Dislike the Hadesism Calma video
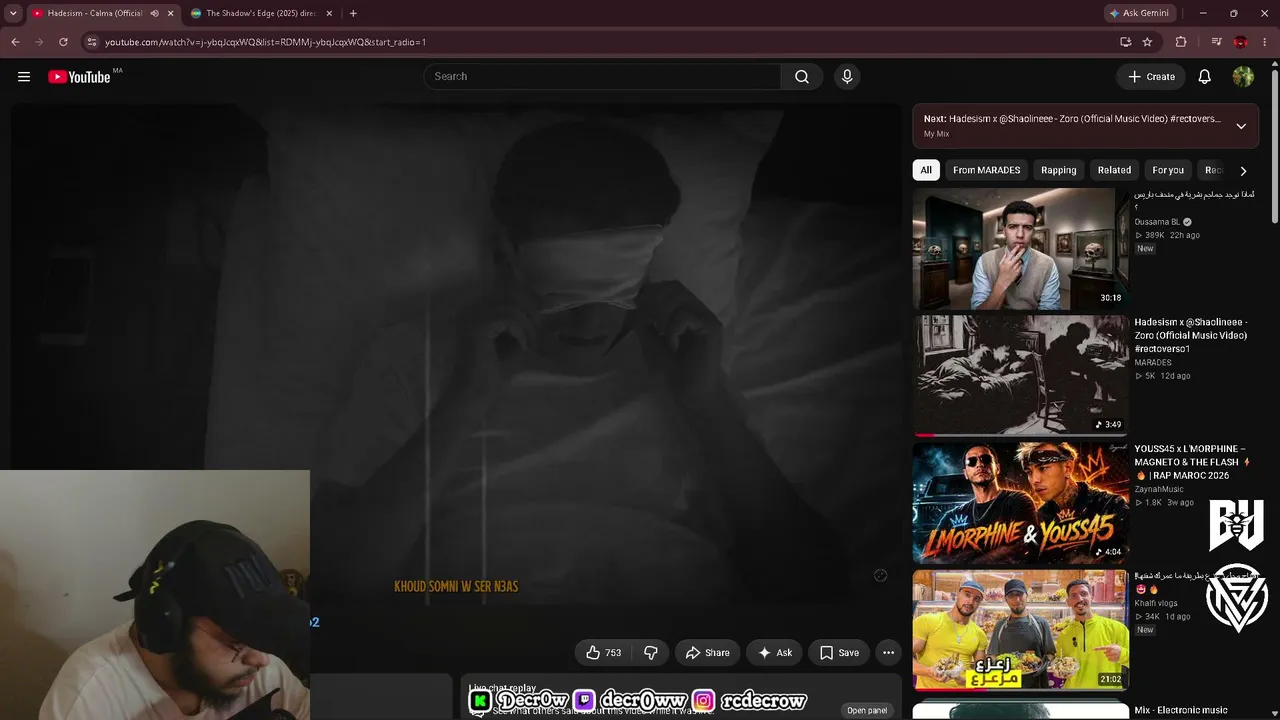1280x720 pixels. click(x=651, y=653)
